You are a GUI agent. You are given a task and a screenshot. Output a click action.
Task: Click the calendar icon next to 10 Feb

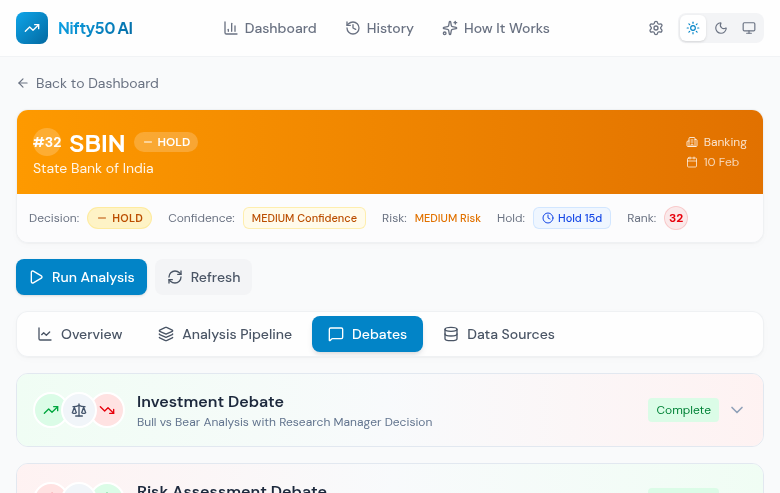tap(692, 162)
